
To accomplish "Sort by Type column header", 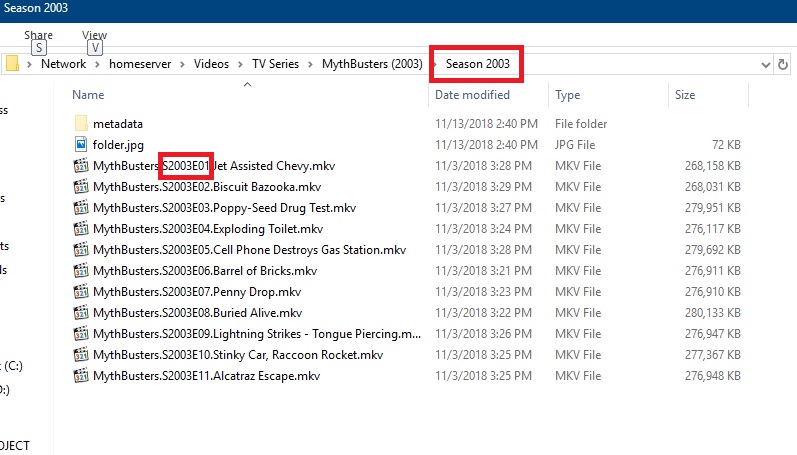I will pos(567,95).
